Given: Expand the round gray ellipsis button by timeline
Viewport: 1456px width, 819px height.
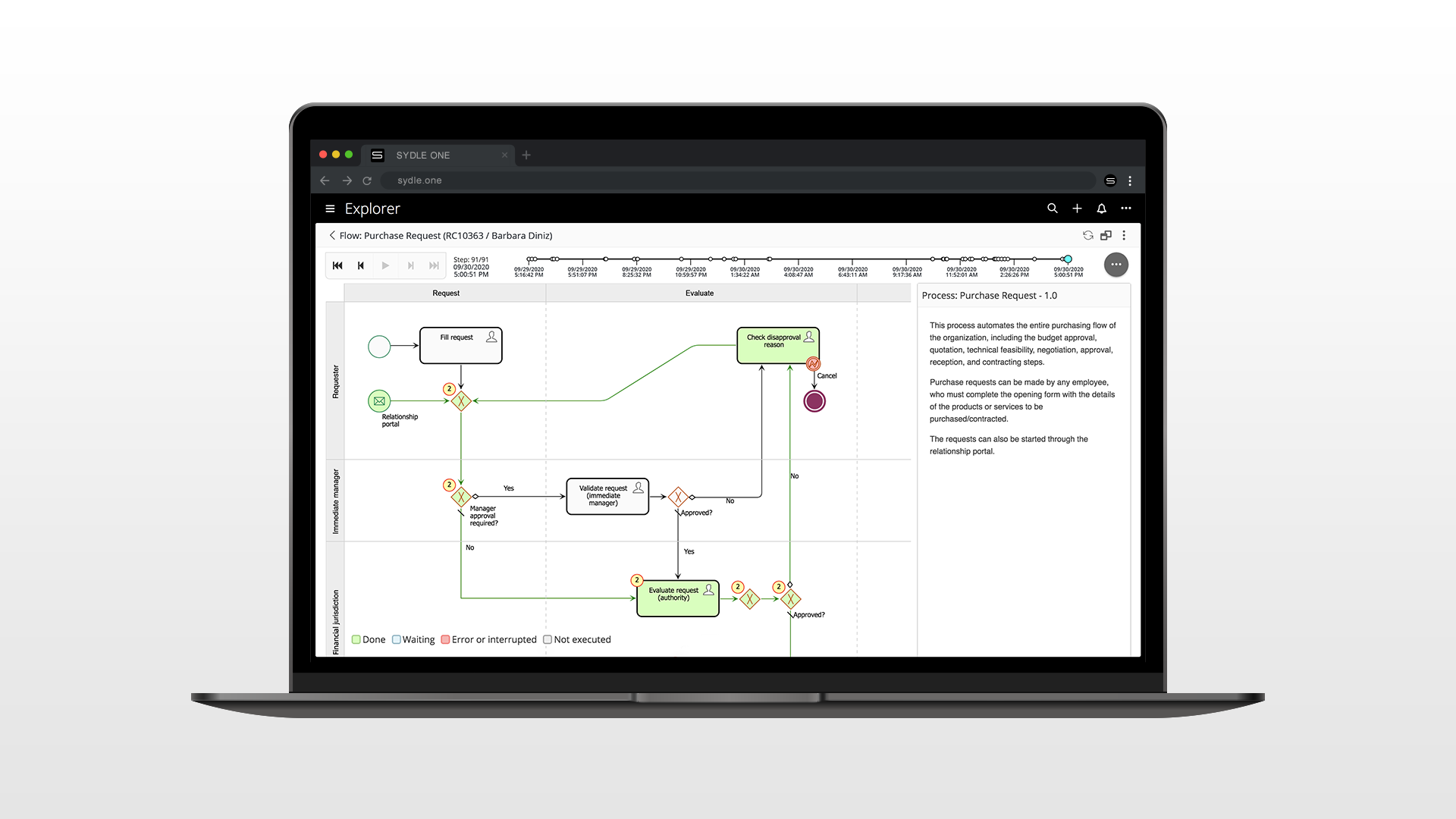Looking at the screenshot, I should 1116,265.
